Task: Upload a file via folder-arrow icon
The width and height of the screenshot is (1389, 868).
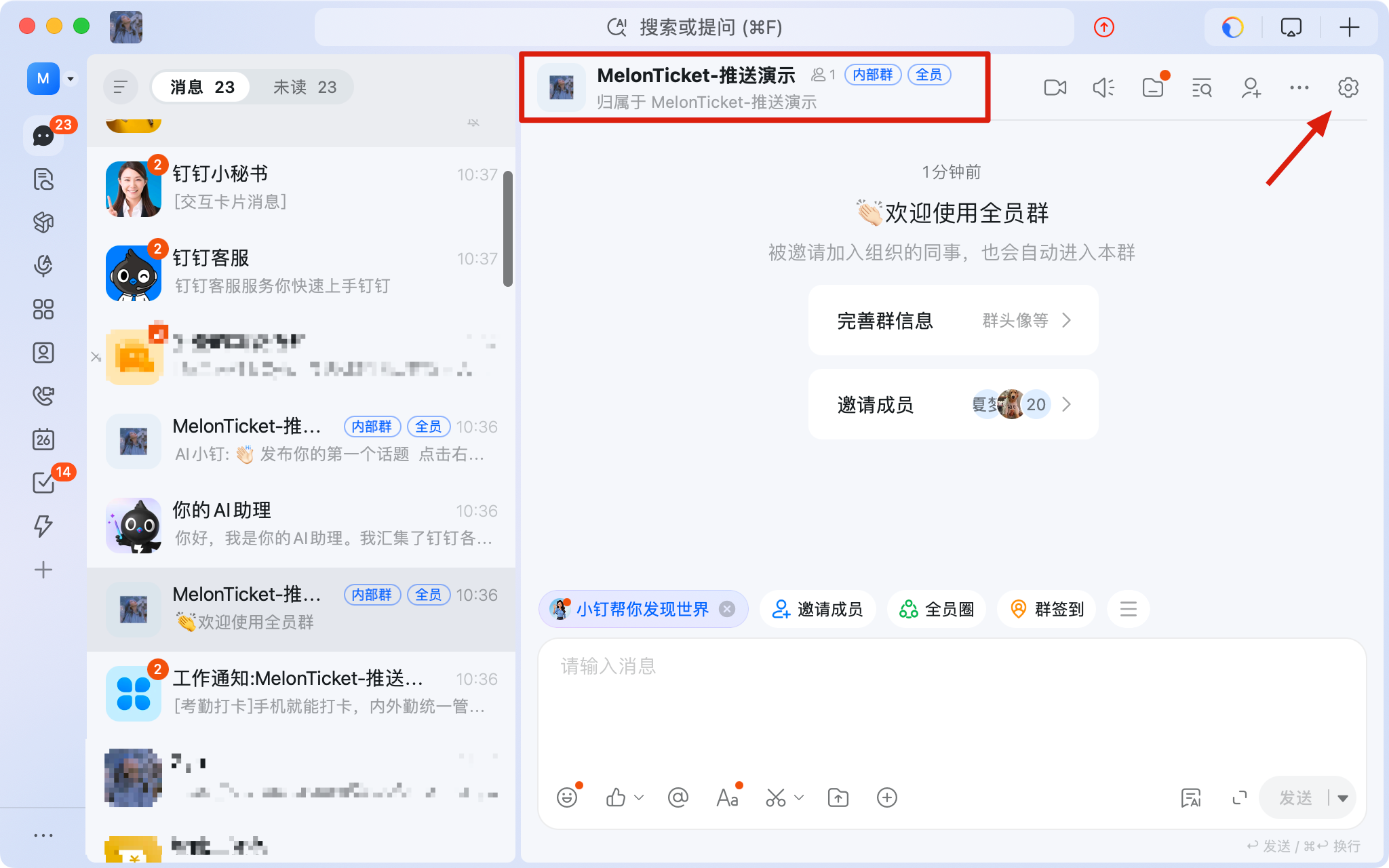Action: pos(838,797)
